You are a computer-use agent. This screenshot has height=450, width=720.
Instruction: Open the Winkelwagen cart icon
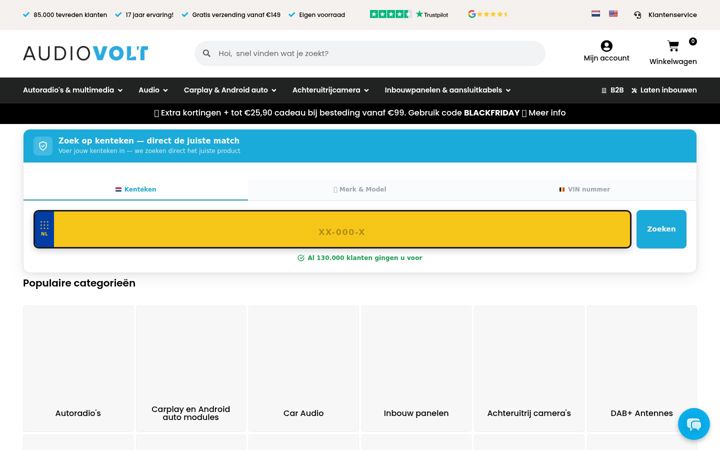[673, 46]
